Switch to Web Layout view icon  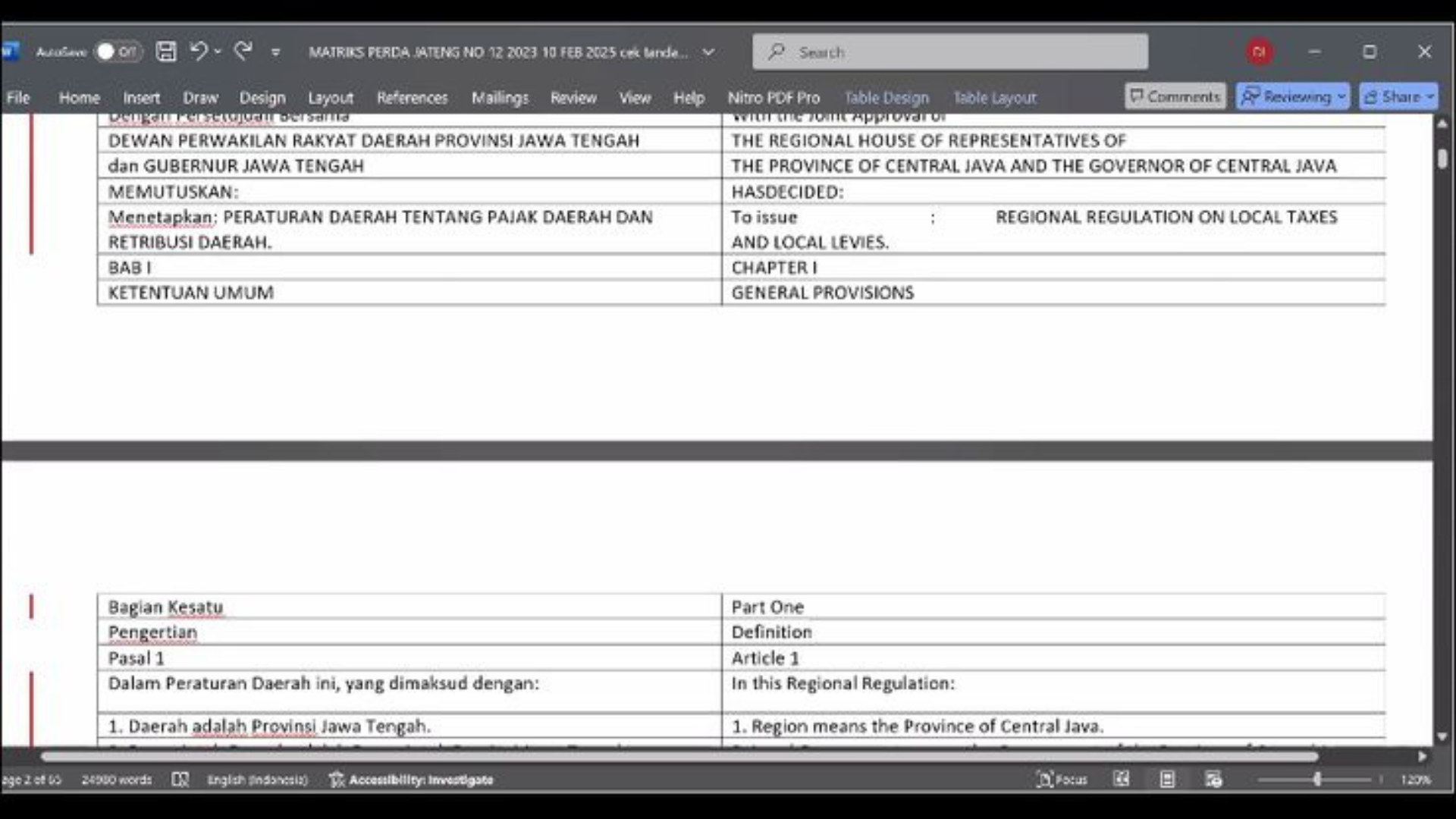(1213, 780)
